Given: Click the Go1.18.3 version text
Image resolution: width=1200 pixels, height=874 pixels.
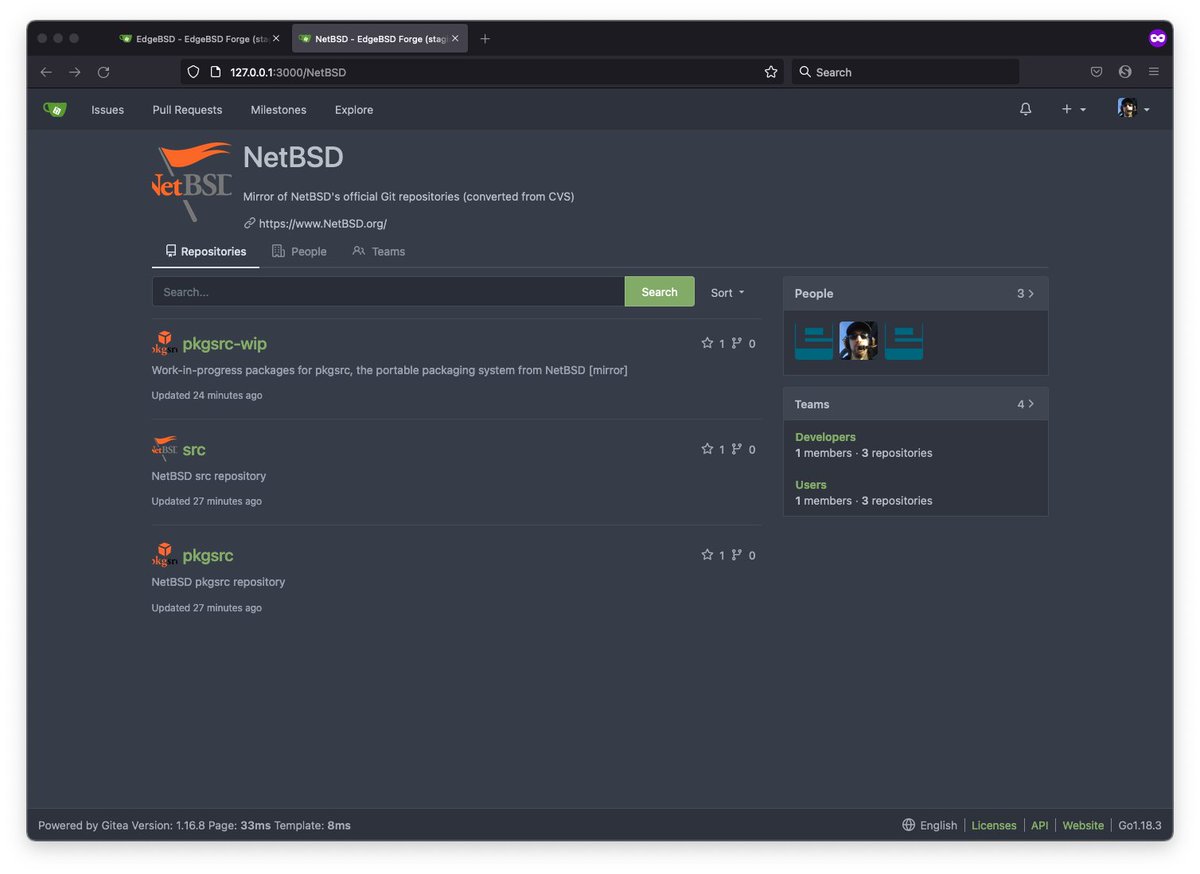Looking at the screenshot, I should (1140, 825).
